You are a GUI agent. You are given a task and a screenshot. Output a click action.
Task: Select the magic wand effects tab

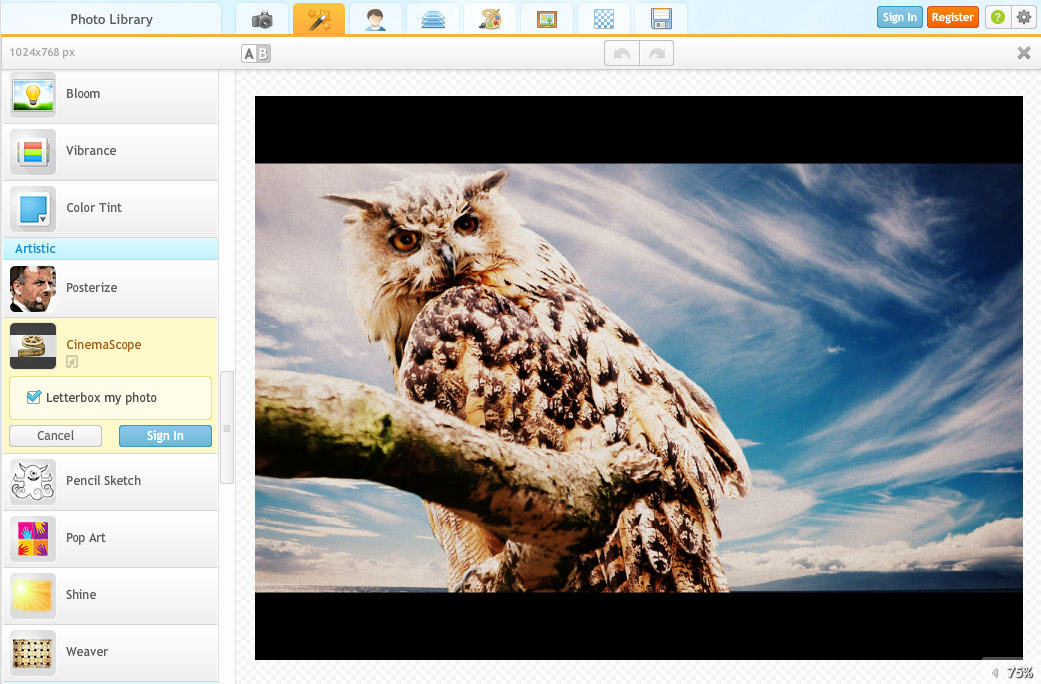[319, 19]
